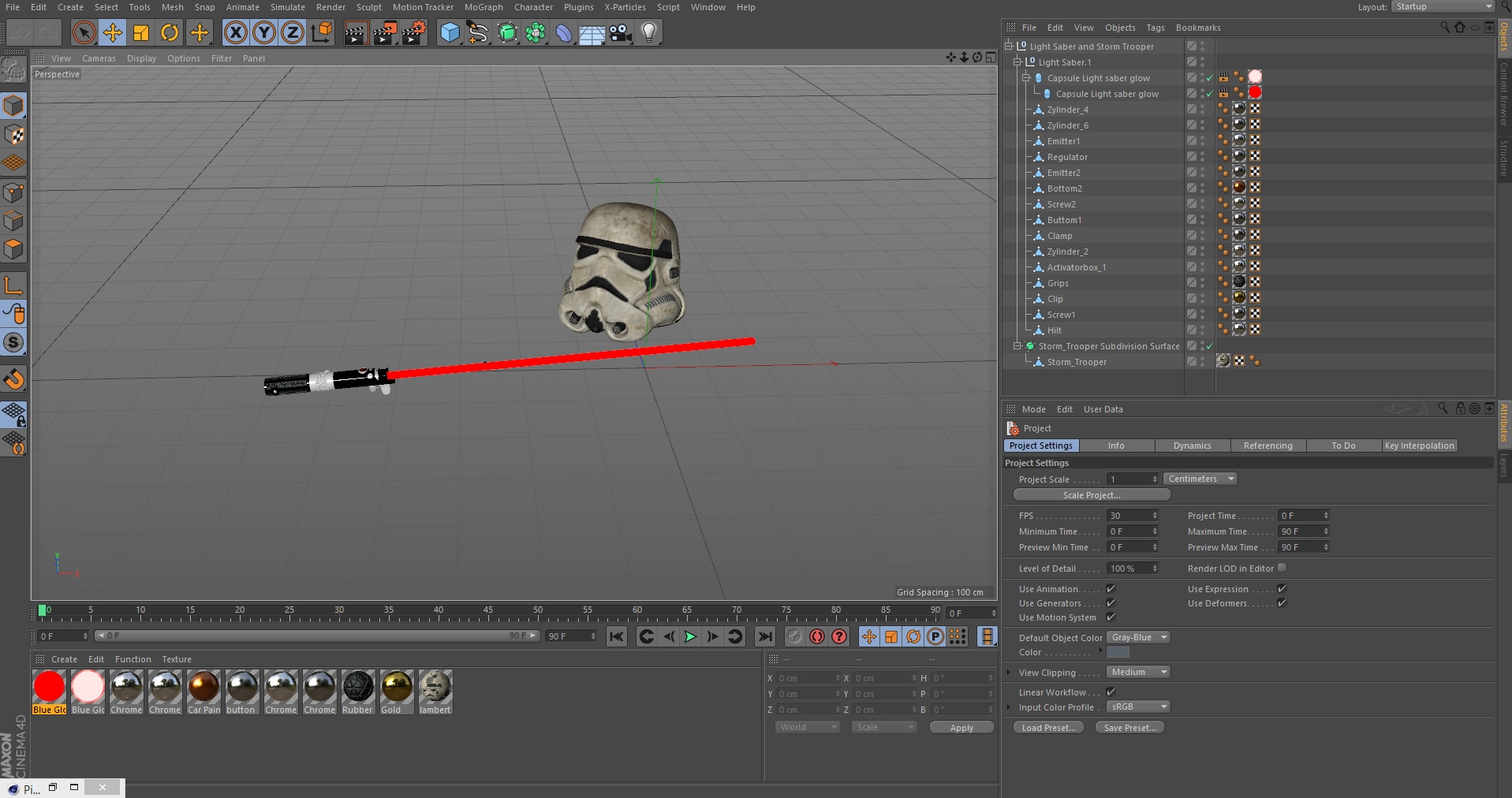Toggle visibility dots for Zylinder_4 object
Screen dimensions: 1512x798
pyautogui.click(x=1203, y=110)
